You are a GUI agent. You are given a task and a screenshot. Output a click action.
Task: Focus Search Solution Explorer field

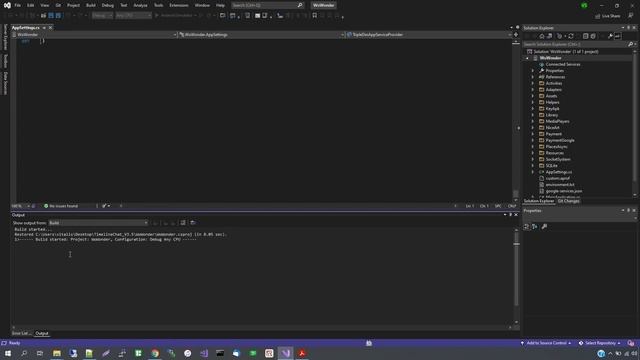coord(576,44)
